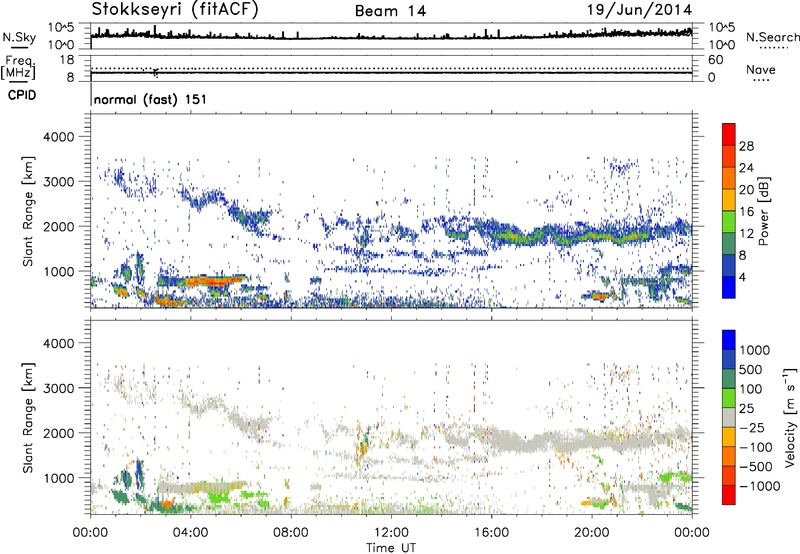This screenshot has height=554, width=800.
Task: Click the 12:00 time tick label
Action: [x=391, y=533]
